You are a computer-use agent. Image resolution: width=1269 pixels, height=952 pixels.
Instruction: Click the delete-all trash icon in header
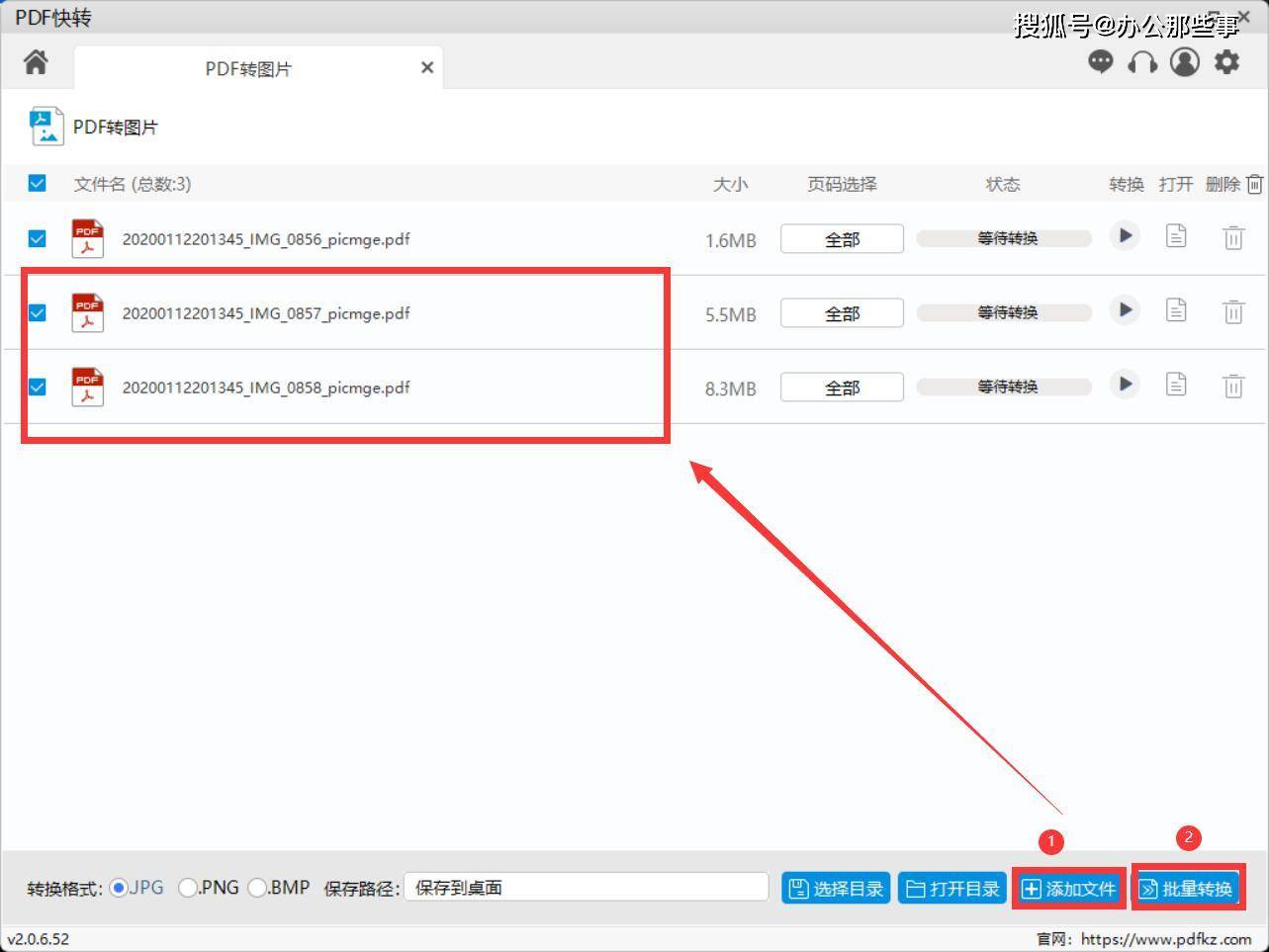(x=1254, y=184)
